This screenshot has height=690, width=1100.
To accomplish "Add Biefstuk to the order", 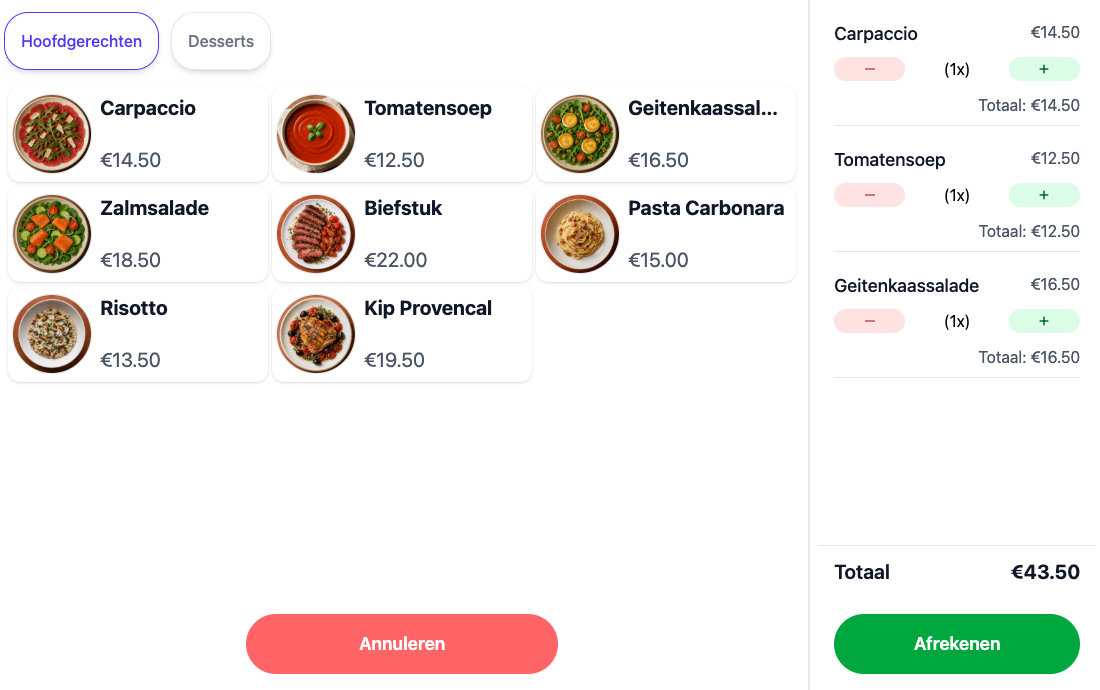I will (x=402, y=234).
